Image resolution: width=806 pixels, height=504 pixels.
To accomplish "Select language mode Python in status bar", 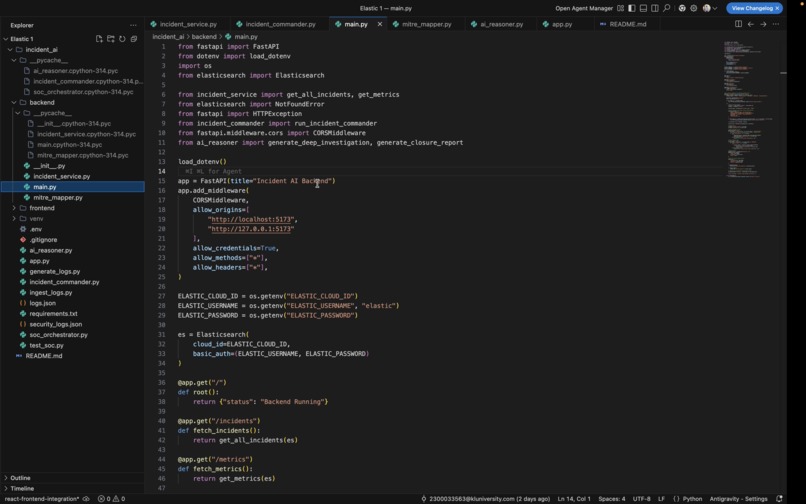I will (x=692, y=499).
